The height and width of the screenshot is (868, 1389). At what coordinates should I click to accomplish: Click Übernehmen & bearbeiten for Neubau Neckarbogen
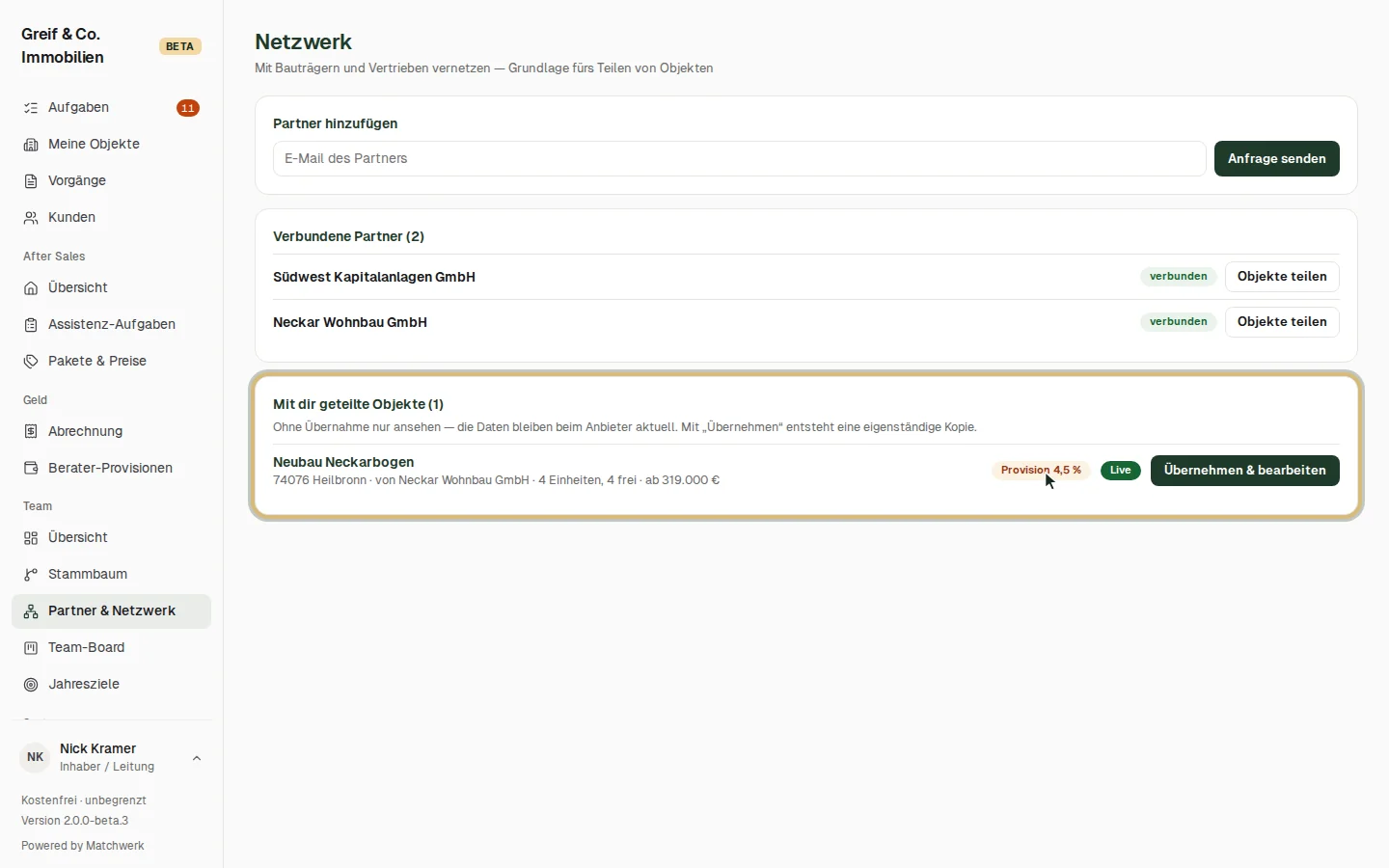pyautogui.click(x=1244, y=471)
